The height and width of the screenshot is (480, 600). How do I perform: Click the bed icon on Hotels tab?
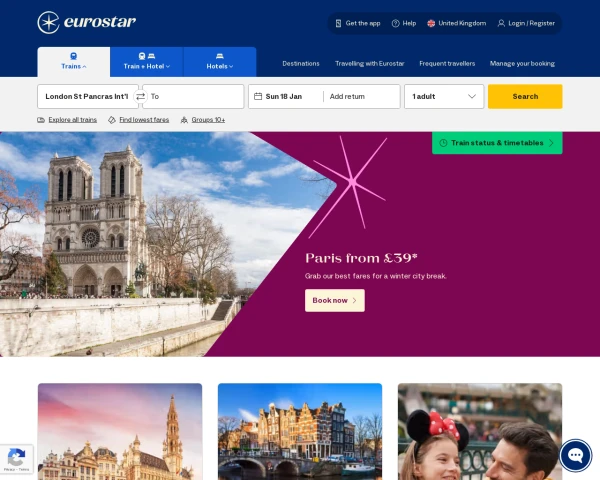point(220,56)
